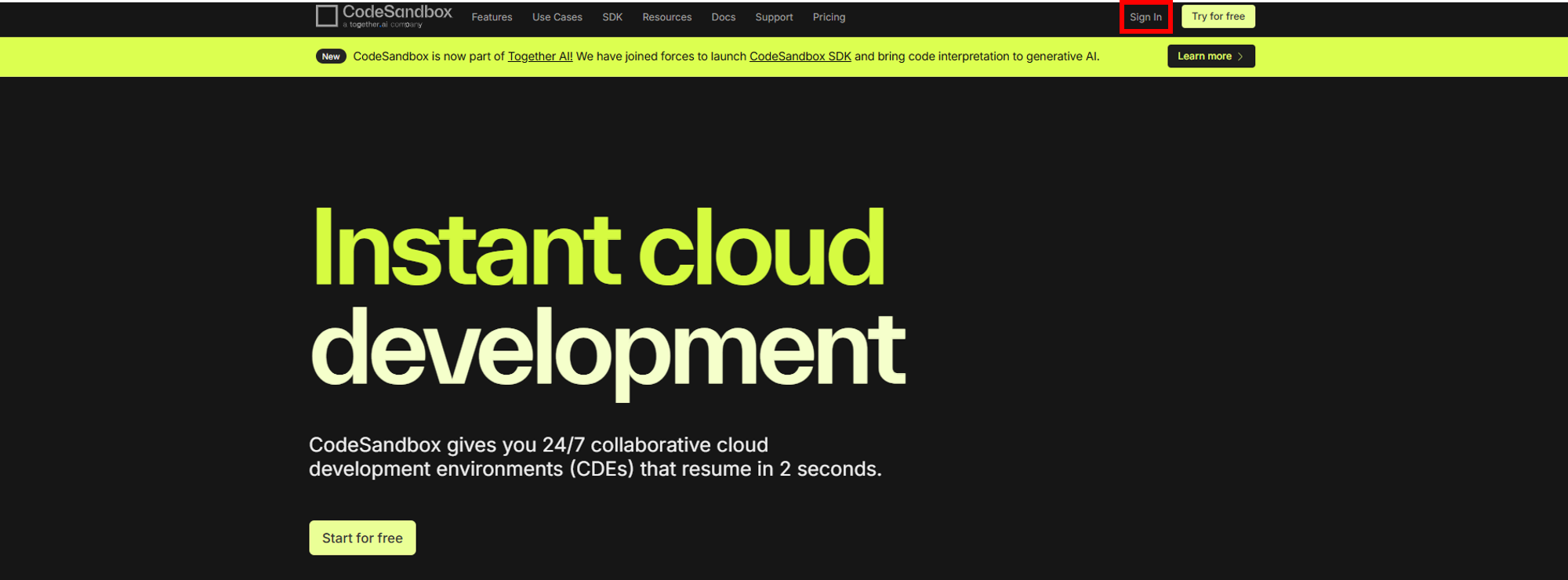Follow the Together AI! link
Image resolution: width=1568 pixels, height=580 pixels.
(x=540, y=56)
